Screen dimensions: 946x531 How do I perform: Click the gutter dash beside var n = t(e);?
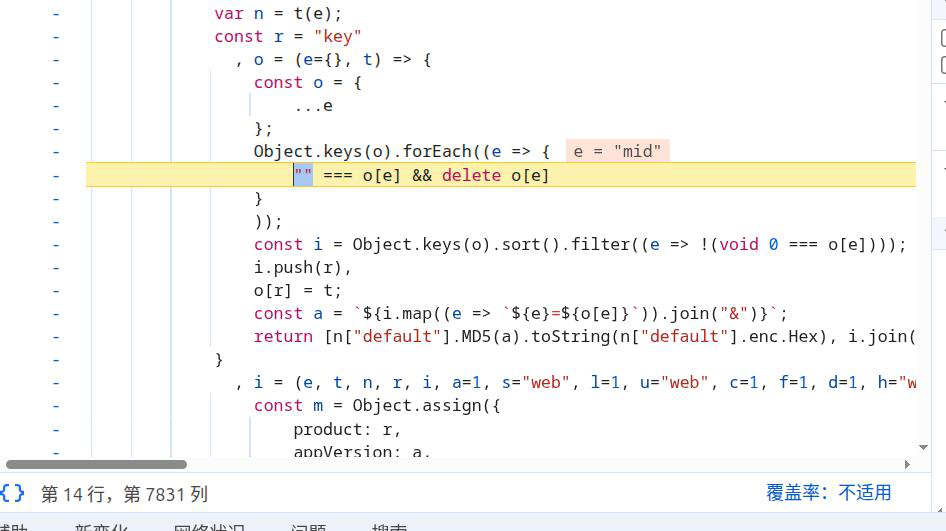point(56,14)
